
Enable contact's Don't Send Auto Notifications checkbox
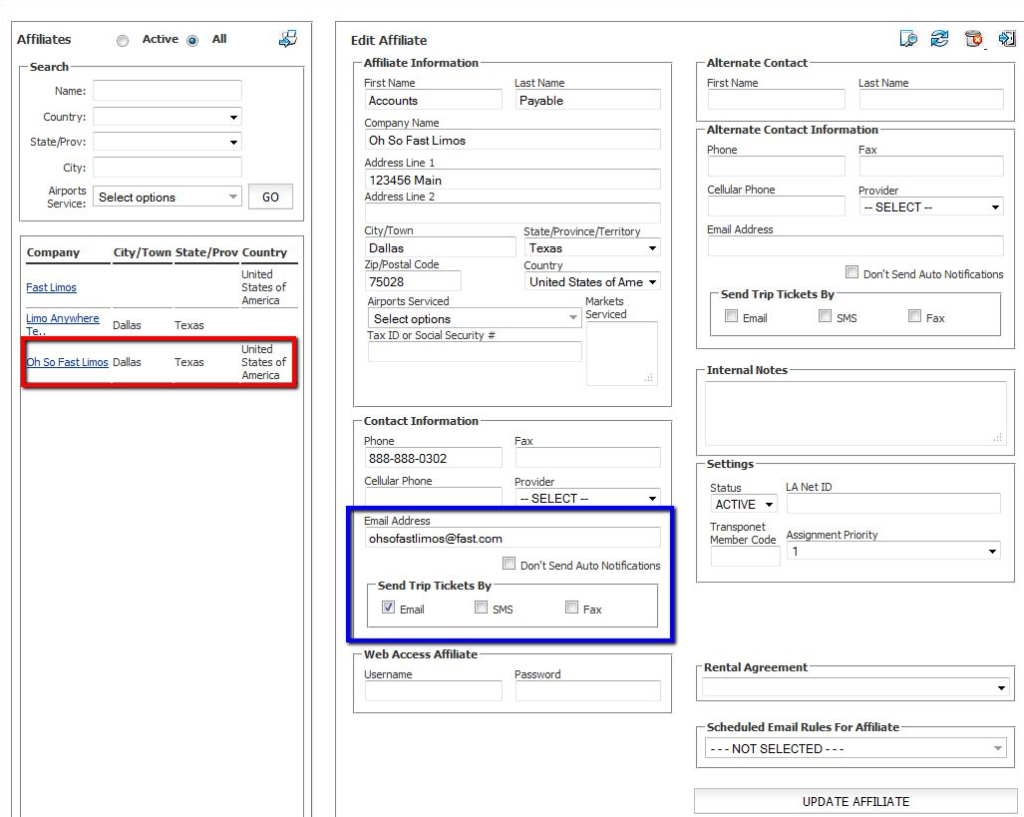(509, 565)
